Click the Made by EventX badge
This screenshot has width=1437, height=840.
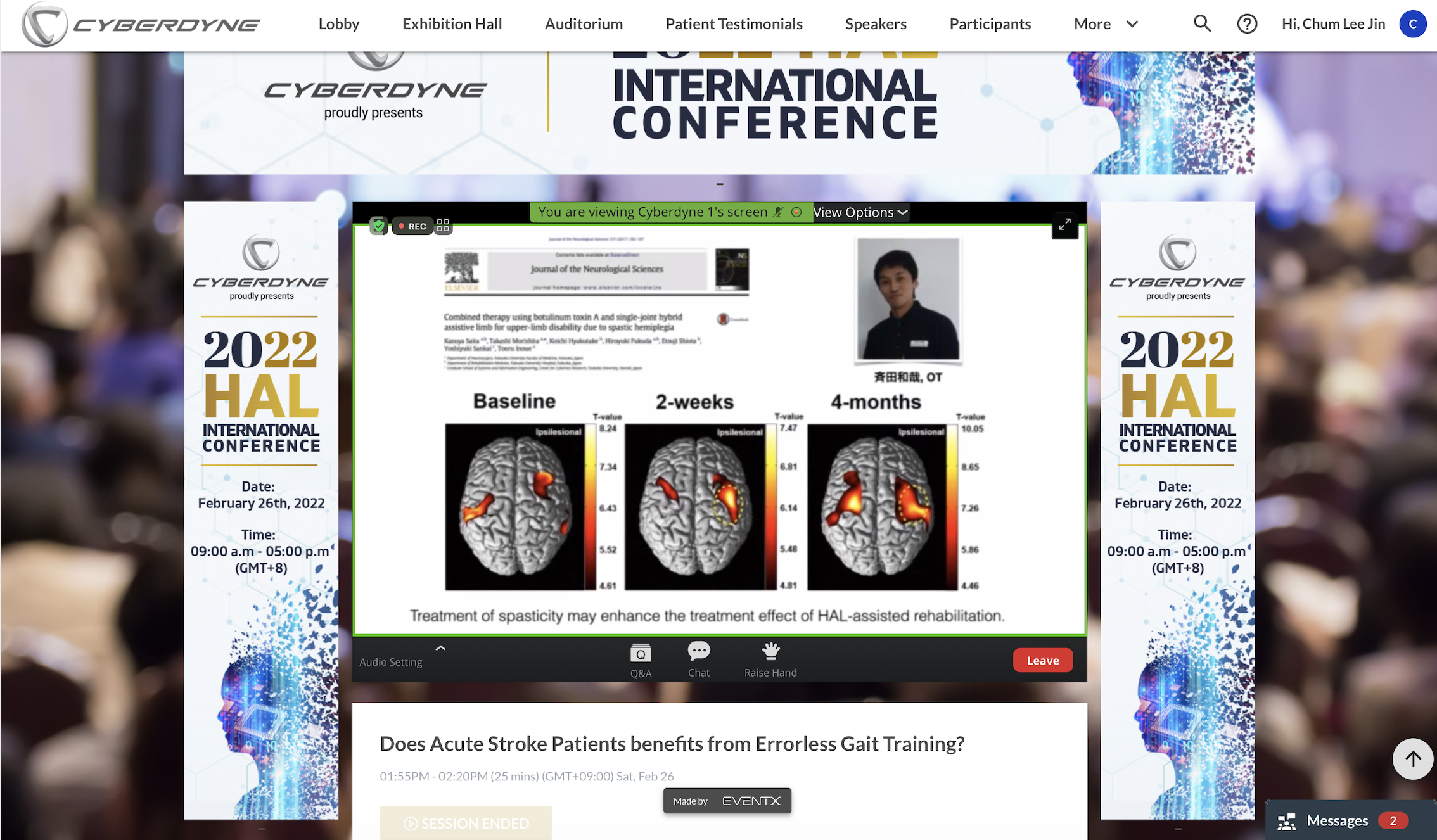click(727, 801)
